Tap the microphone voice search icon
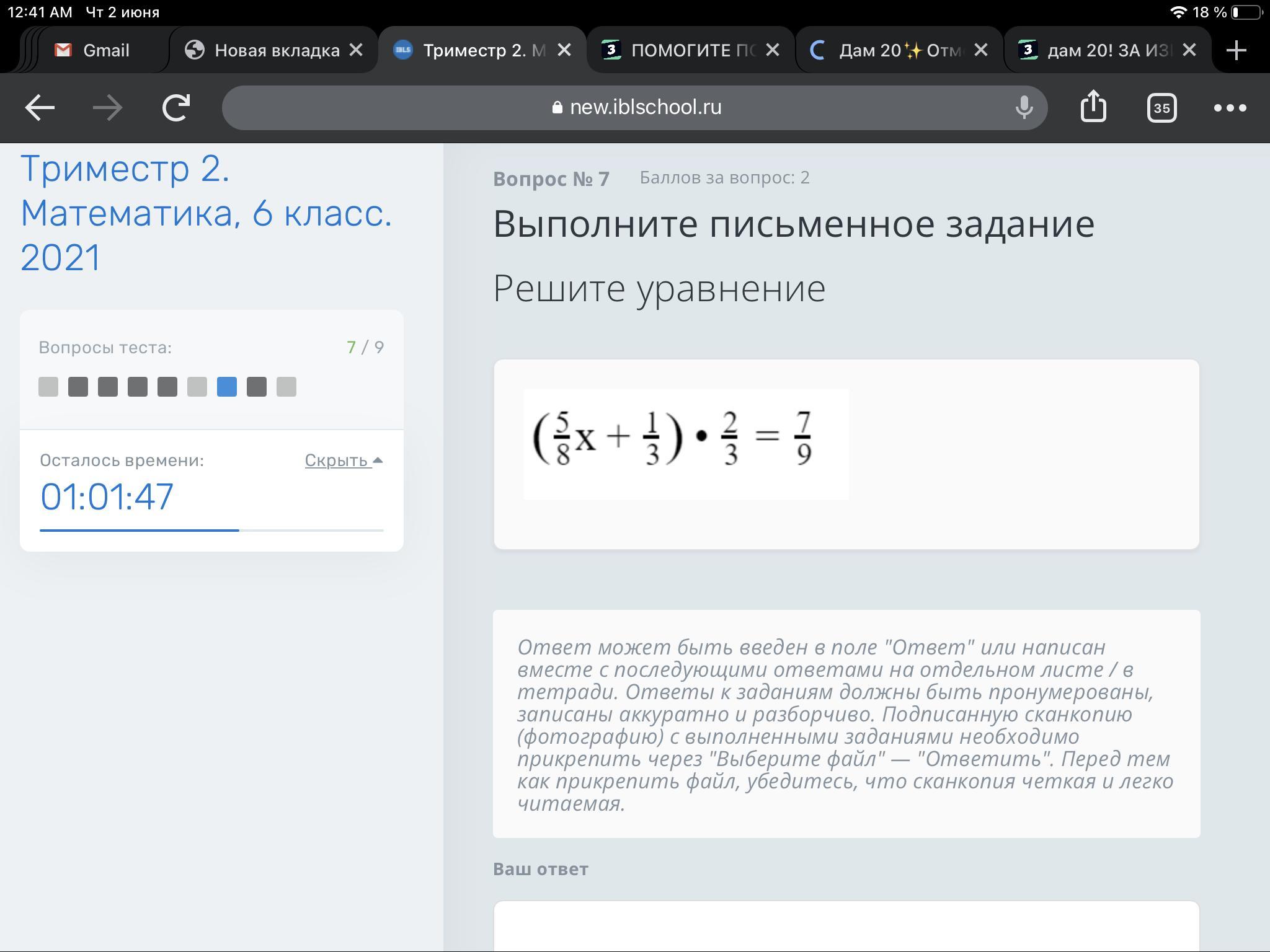 tap(1024, 108)
